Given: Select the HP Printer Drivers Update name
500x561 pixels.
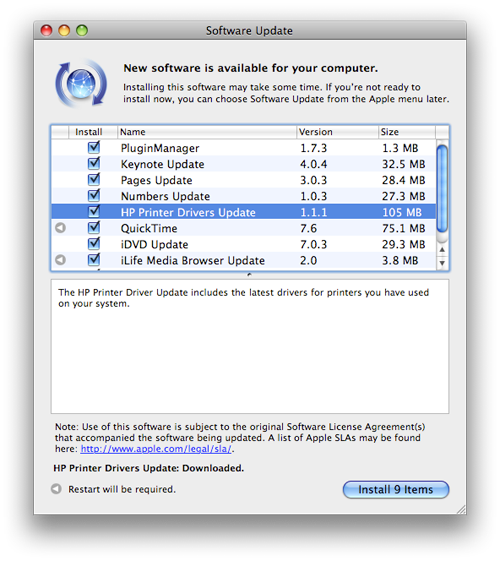Looking at the screenshot, I should point(188,213).
